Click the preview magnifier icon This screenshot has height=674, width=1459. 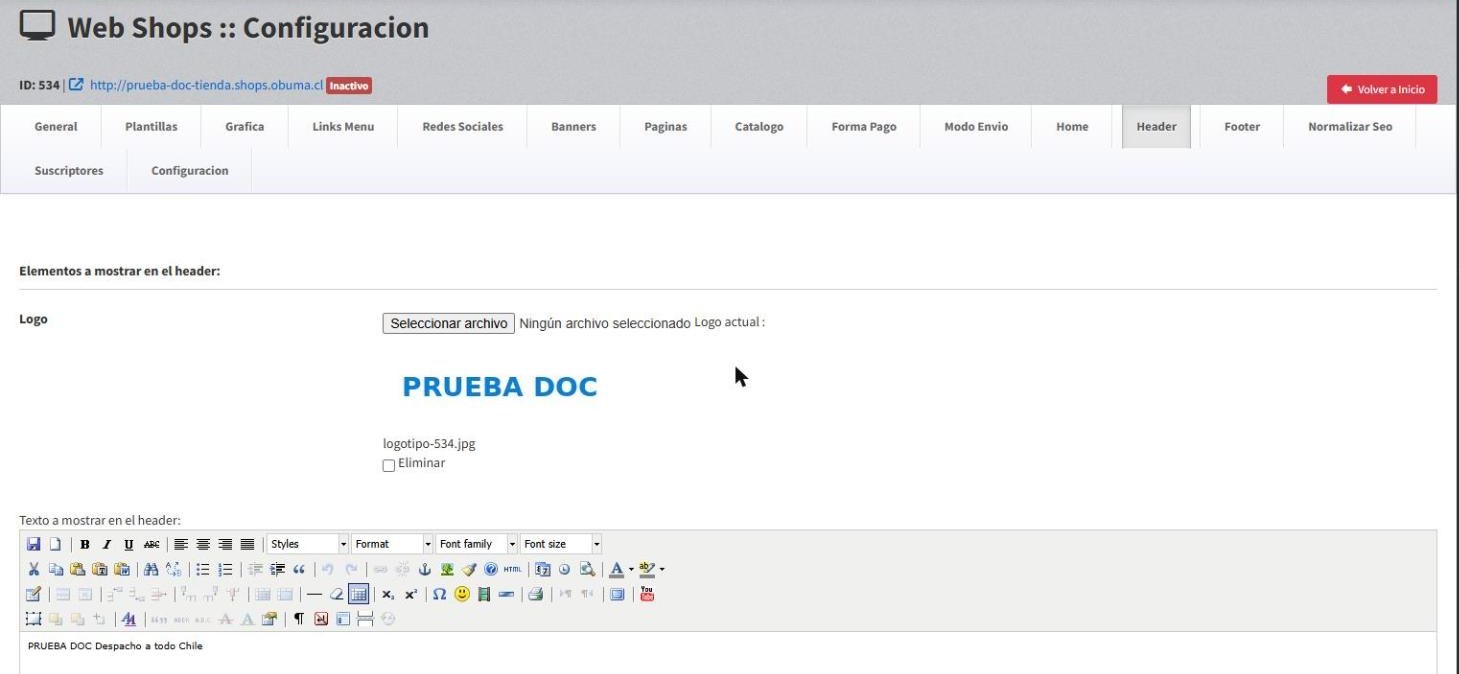tap(587, 569)
